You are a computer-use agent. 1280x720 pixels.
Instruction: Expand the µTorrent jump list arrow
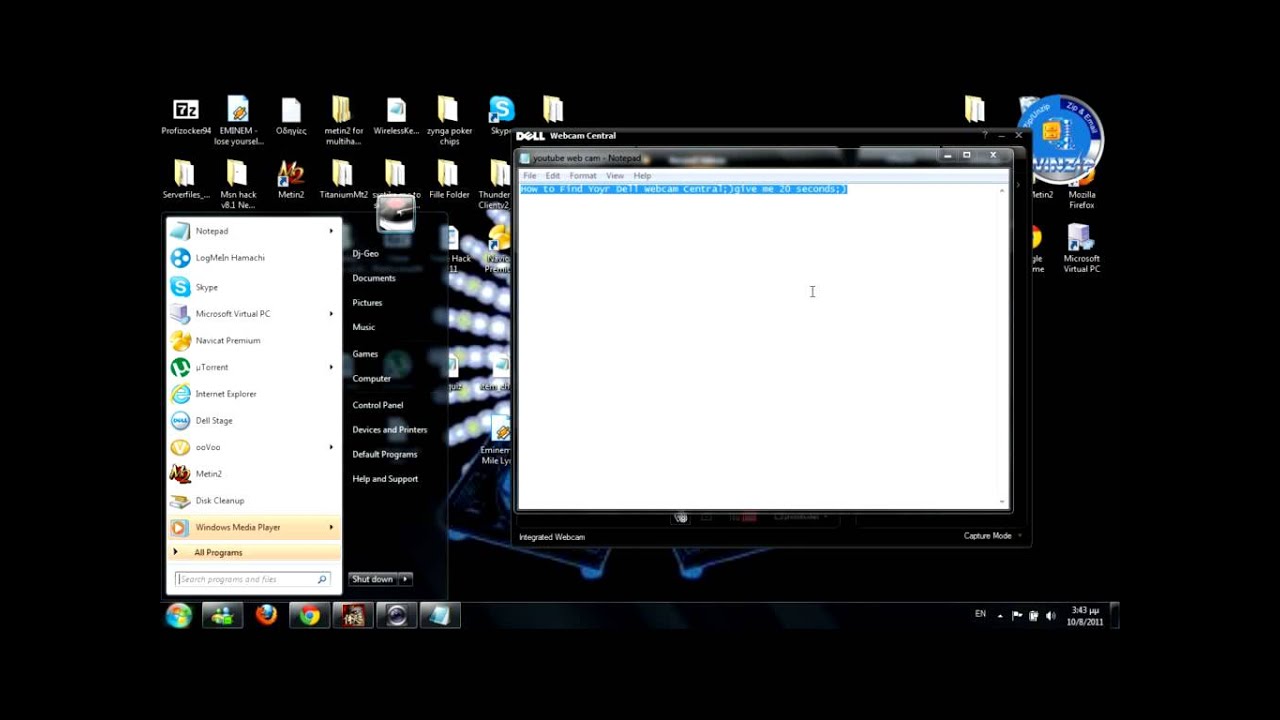pyautogui.click(x=331, y=367)
